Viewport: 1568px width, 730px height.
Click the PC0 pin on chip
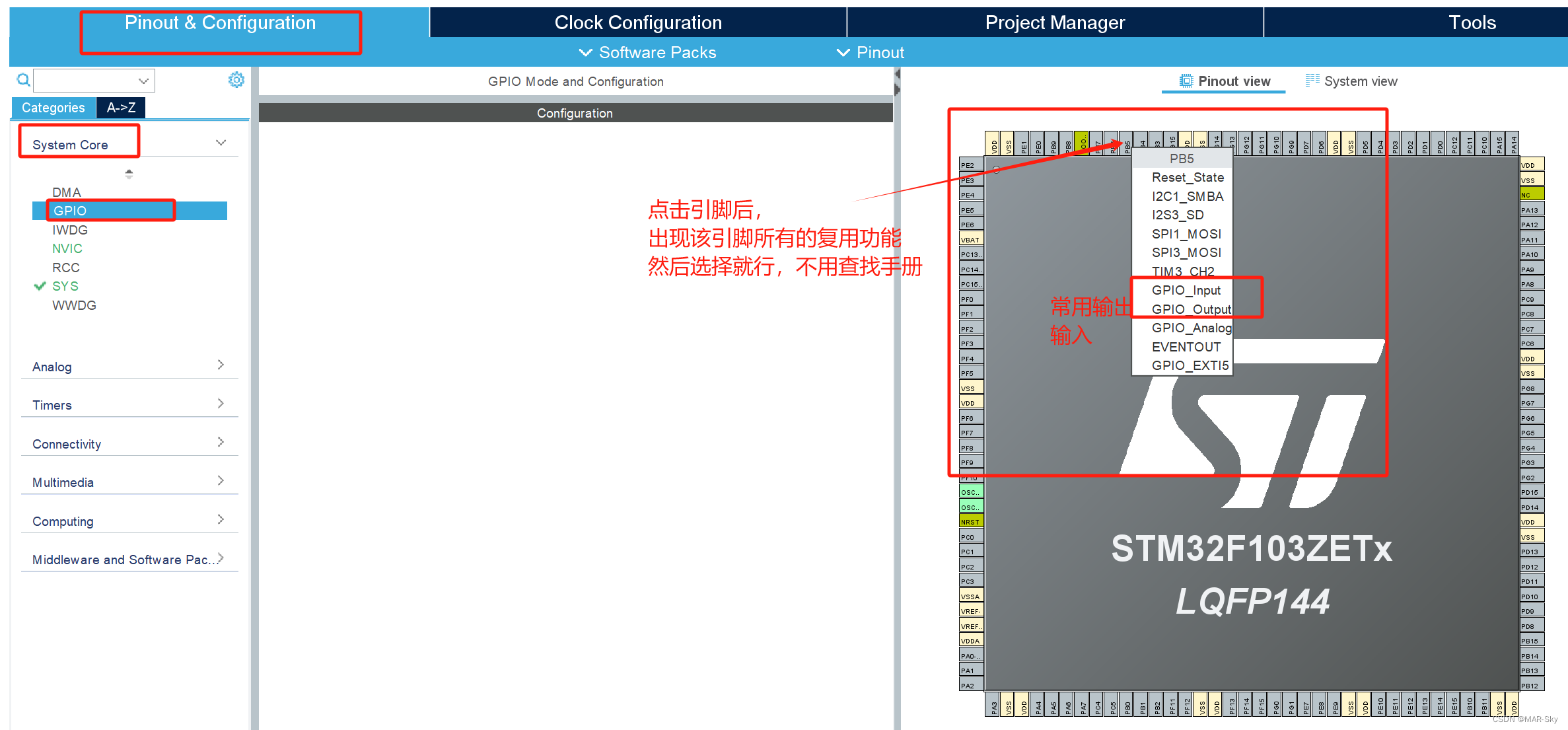971,537
